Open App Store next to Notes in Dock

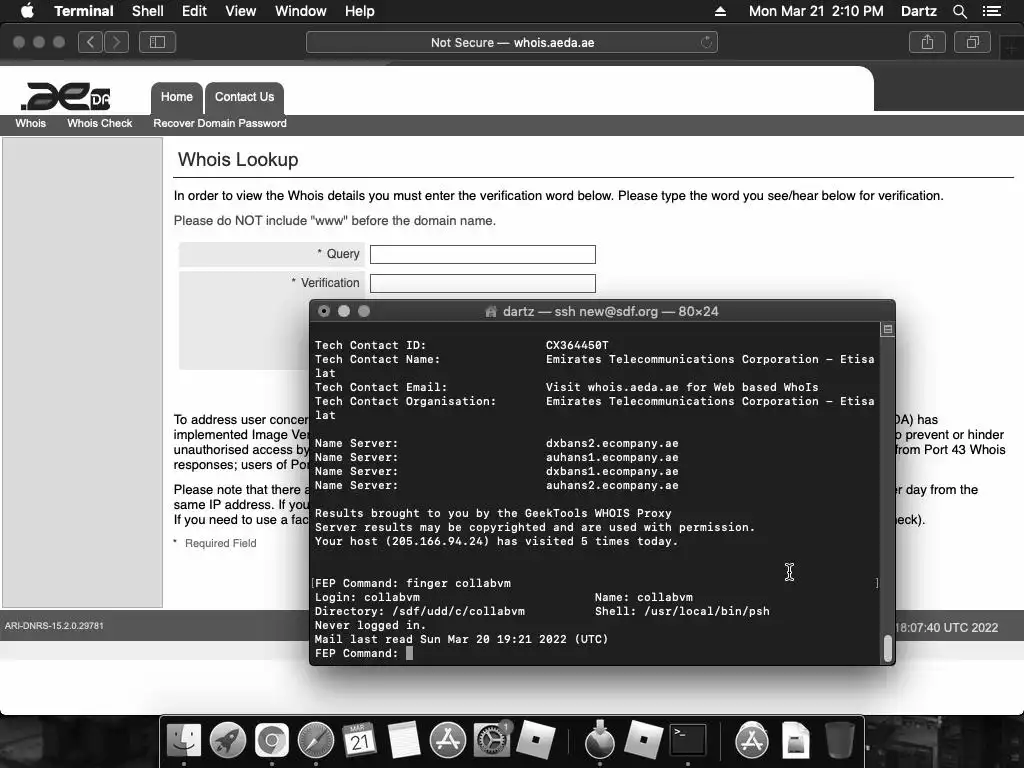[447, 740]
